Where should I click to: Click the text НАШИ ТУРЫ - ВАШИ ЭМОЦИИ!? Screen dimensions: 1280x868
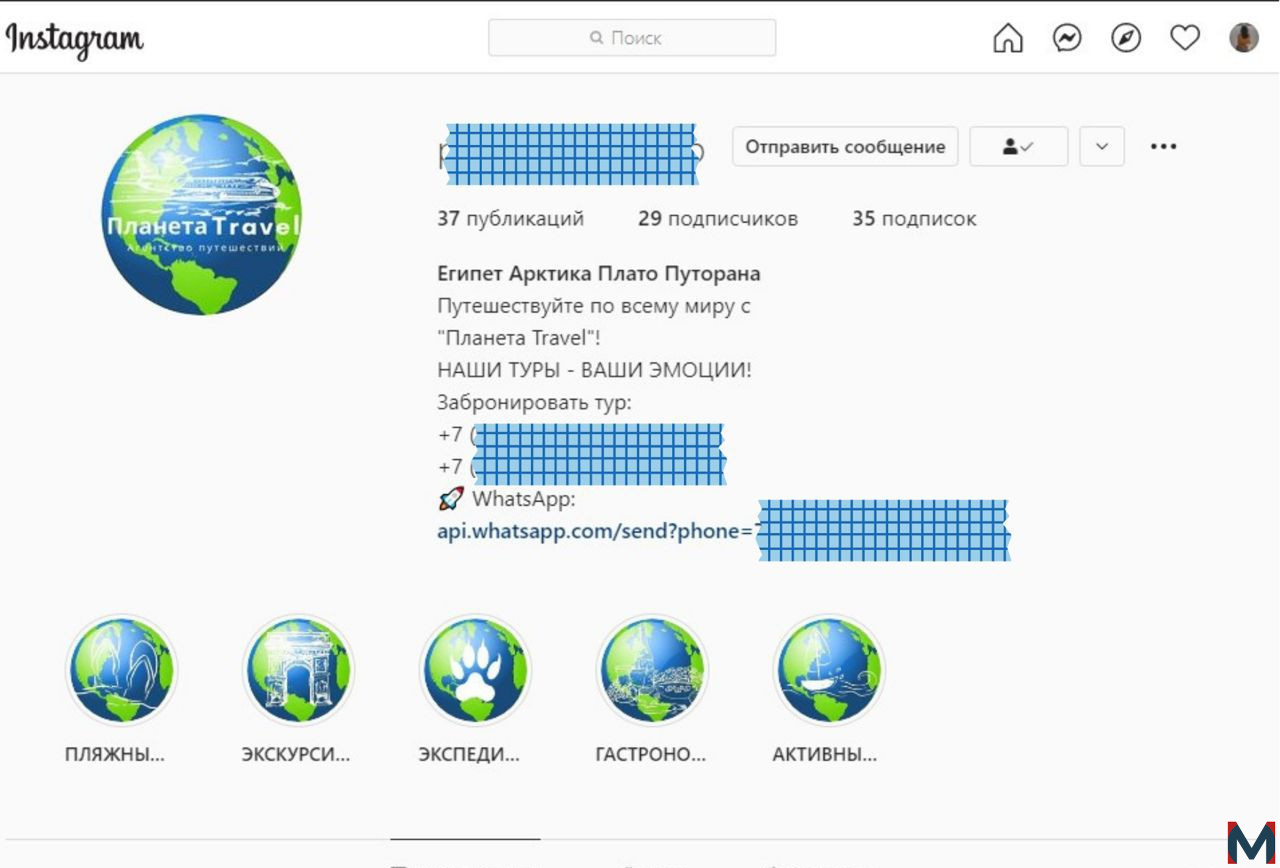(594, 370)
